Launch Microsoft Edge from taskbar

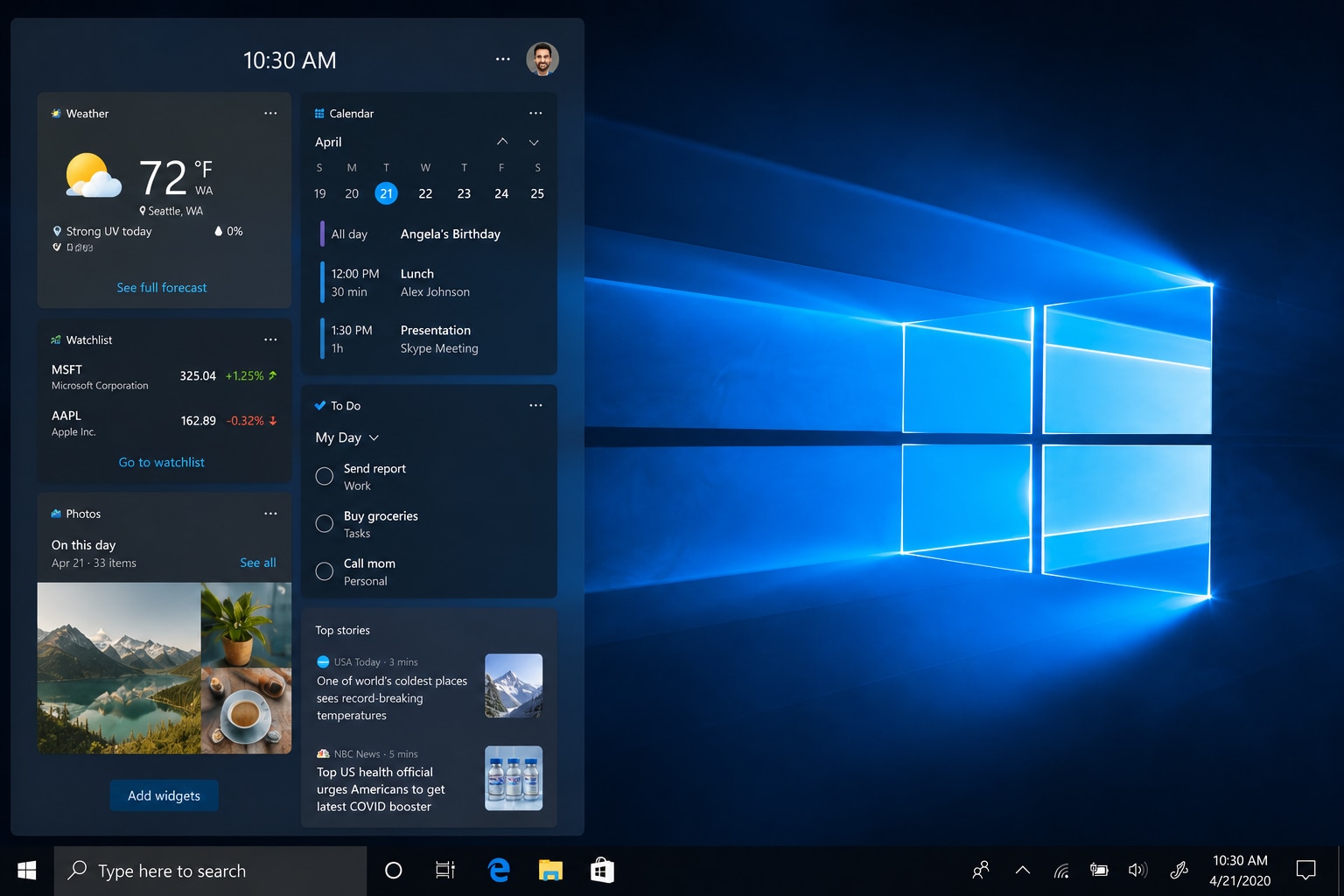point(499,871)
